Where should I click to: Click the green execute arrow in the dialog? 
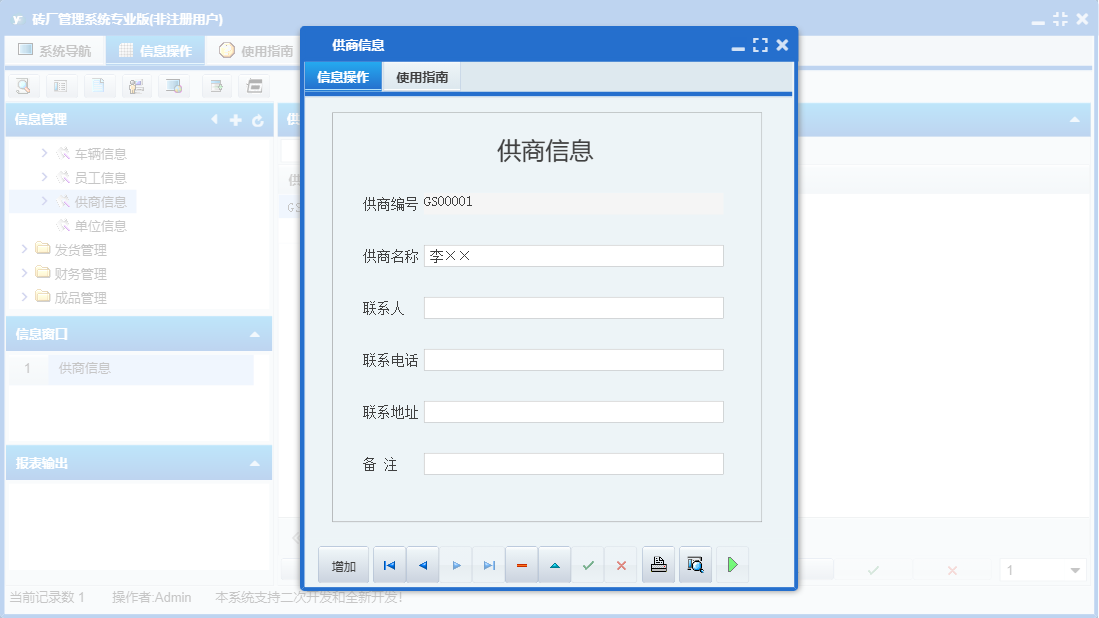[x=733, y=564]
